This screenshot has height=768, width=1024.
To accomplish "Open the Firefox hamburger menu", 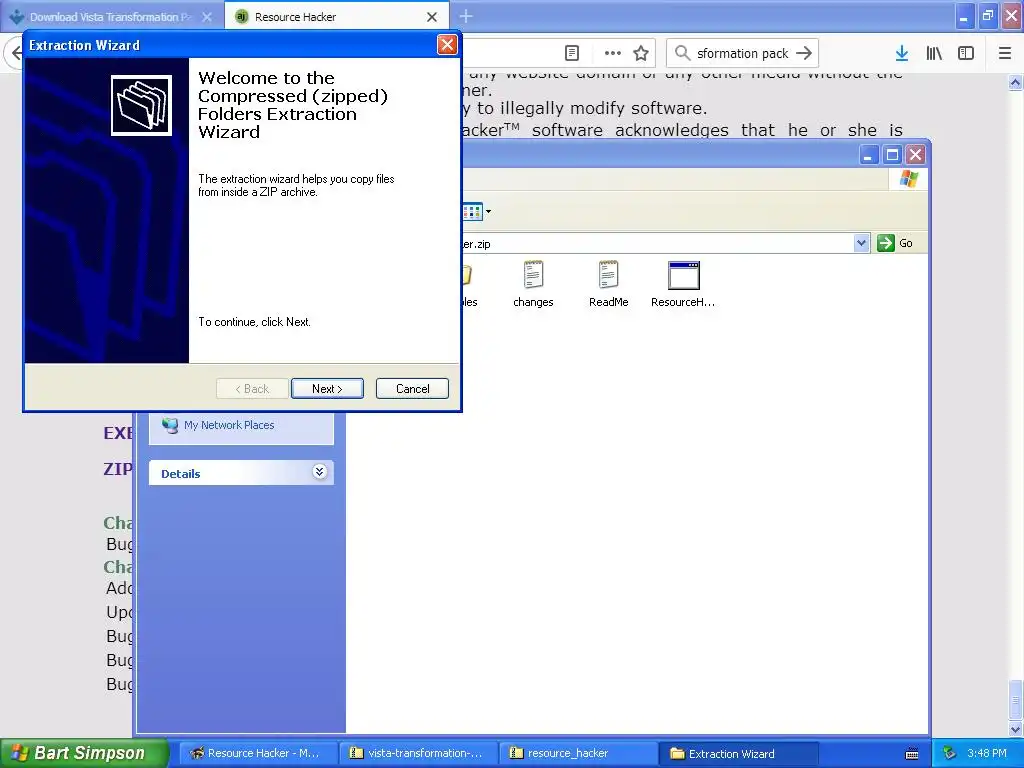I will (x=1005, y=53).
